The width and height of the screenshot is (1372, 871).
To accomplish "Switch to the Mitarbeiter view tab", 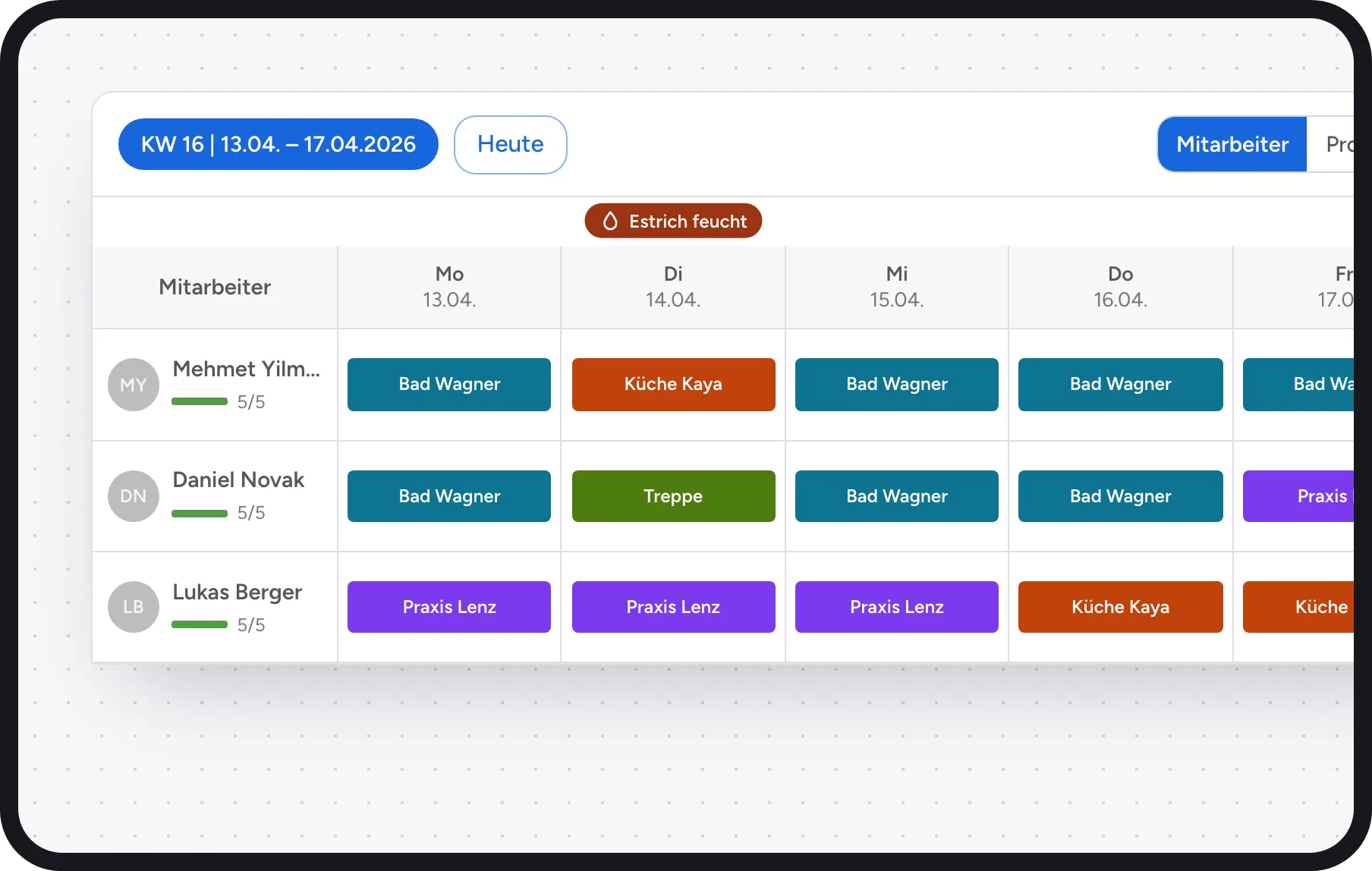I will [1232, 144].
